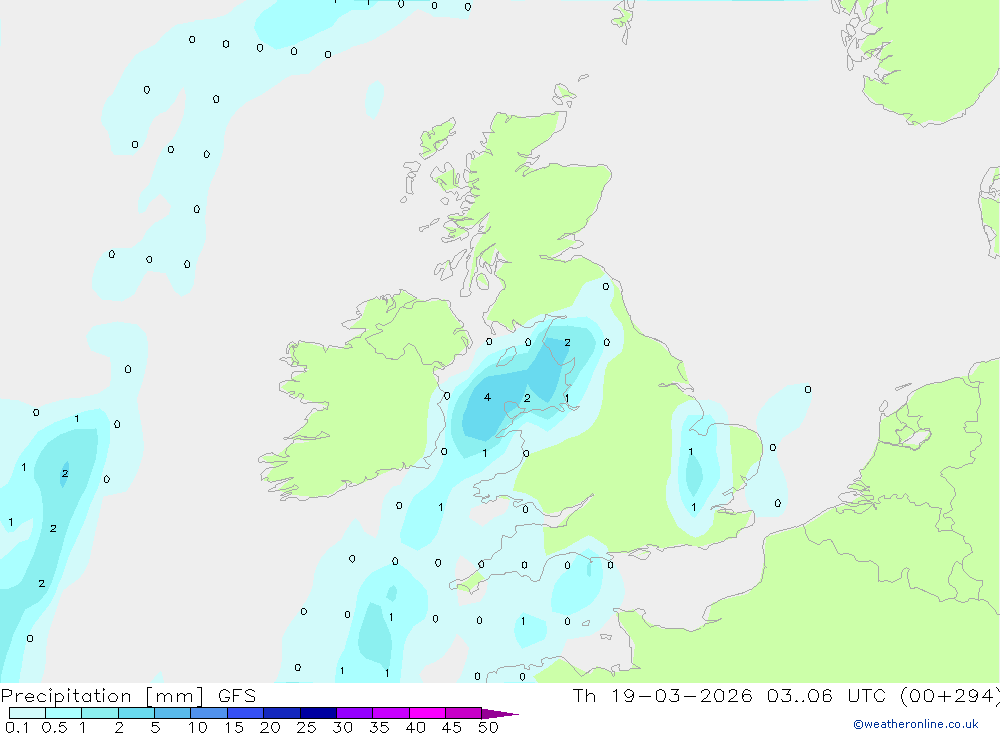Click the '15' legend scale label
The height and width of the screenshot is (733, 1000).
(x=234, y=727)
